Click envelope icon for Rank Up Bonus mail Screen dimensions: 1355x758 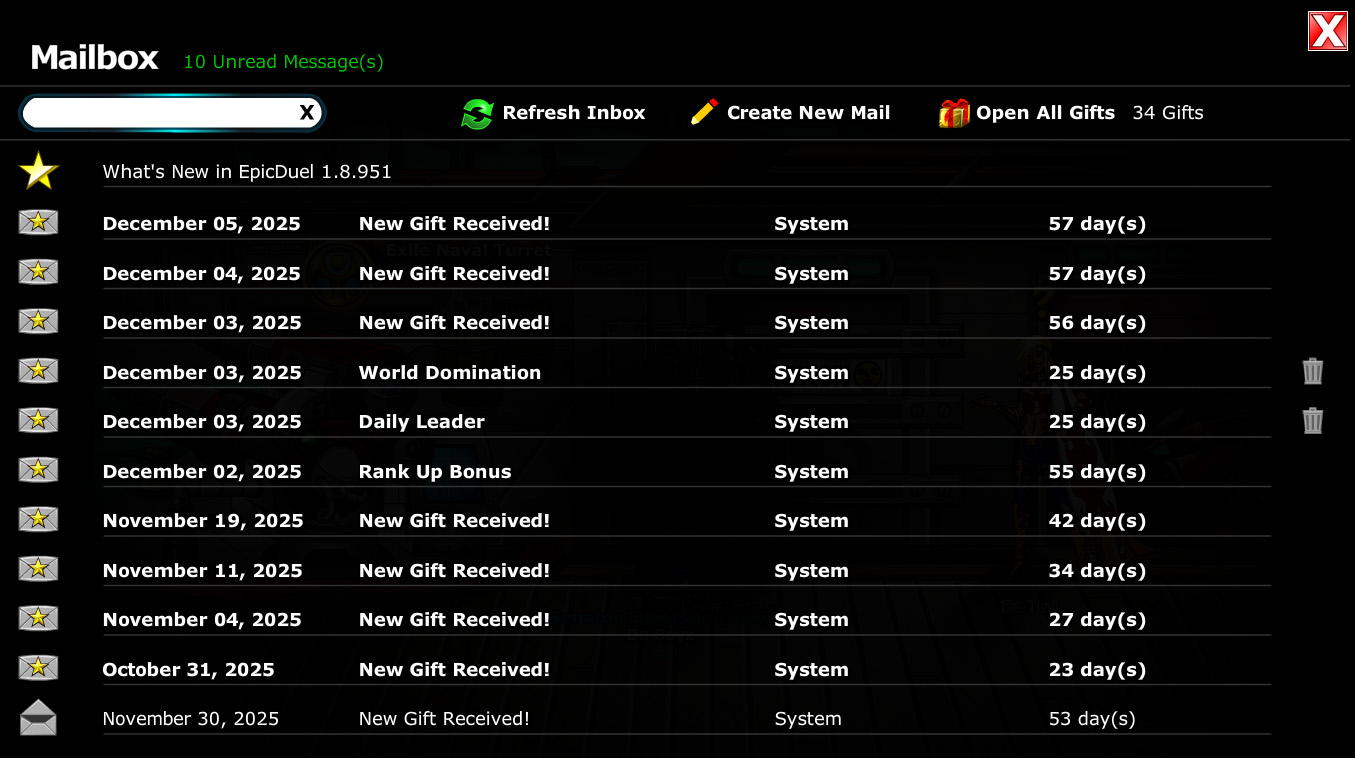tap(38, 470)
